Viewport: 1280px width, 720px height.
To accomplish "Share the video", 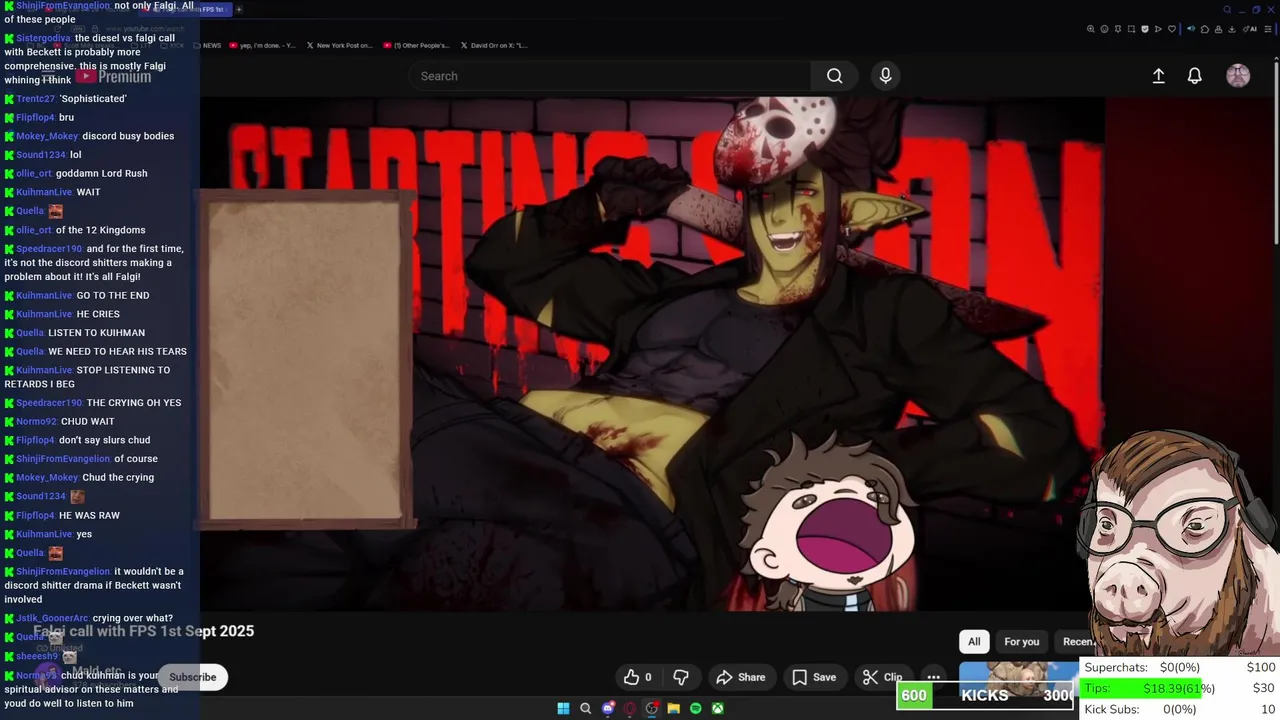I will pyautogui.click(x=741, y=677).
